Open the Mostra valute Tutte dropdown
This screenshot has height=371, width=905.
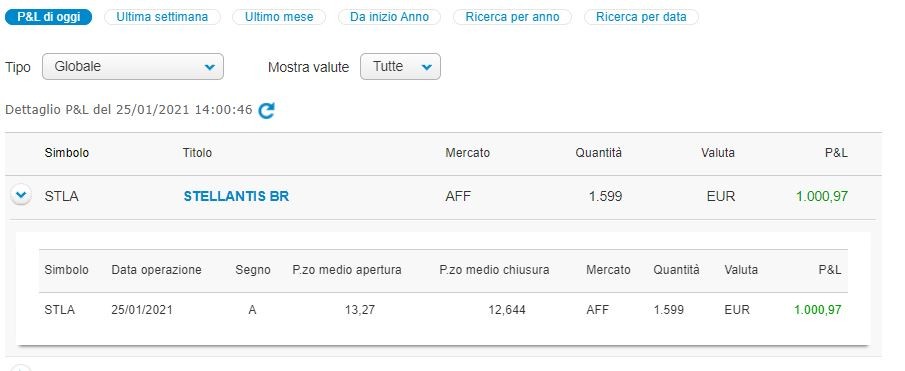pyautogui.click(x=400, y=67)
